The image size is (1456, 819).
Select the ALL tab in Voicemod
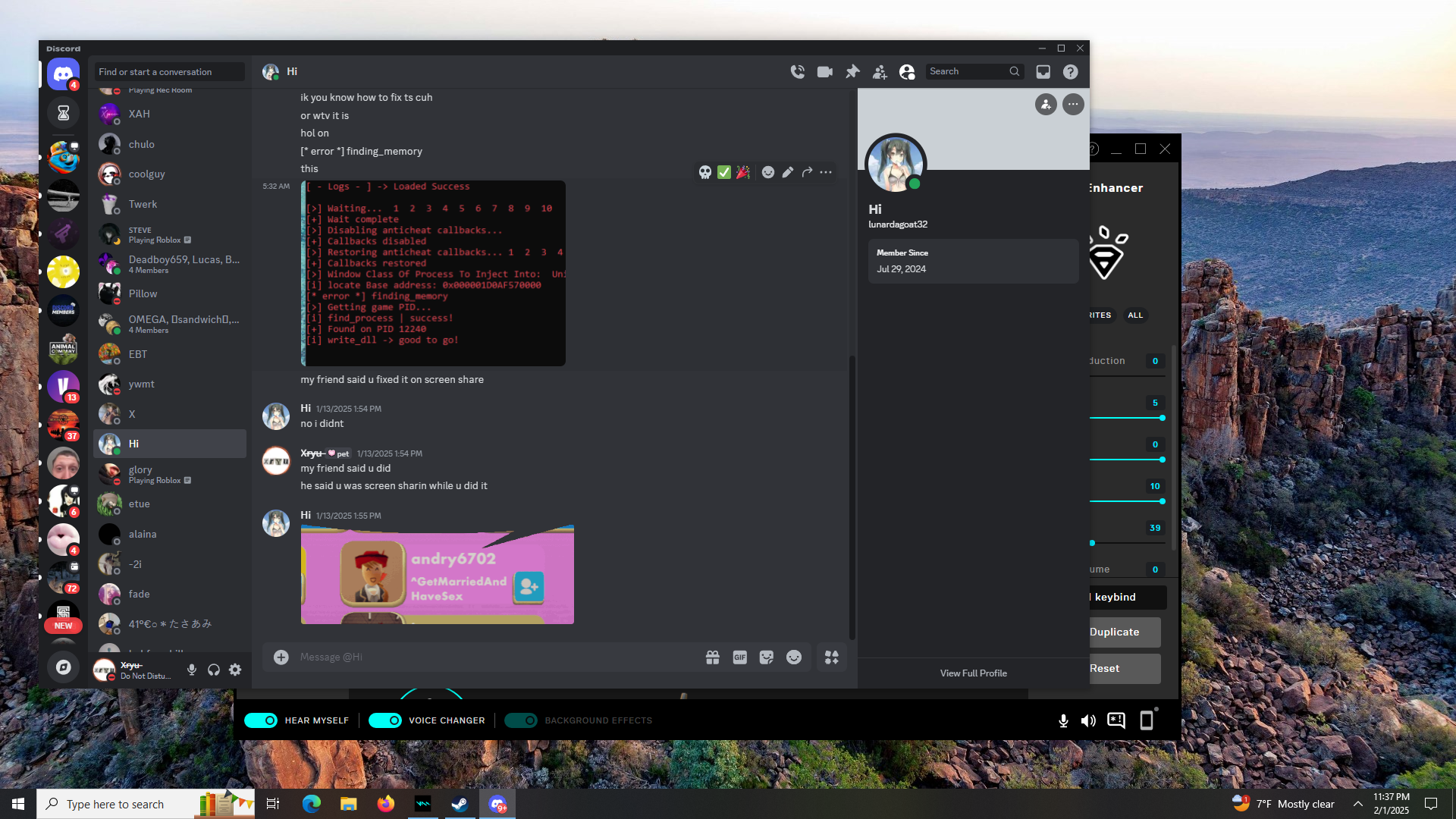click(x=1134, y=315)
